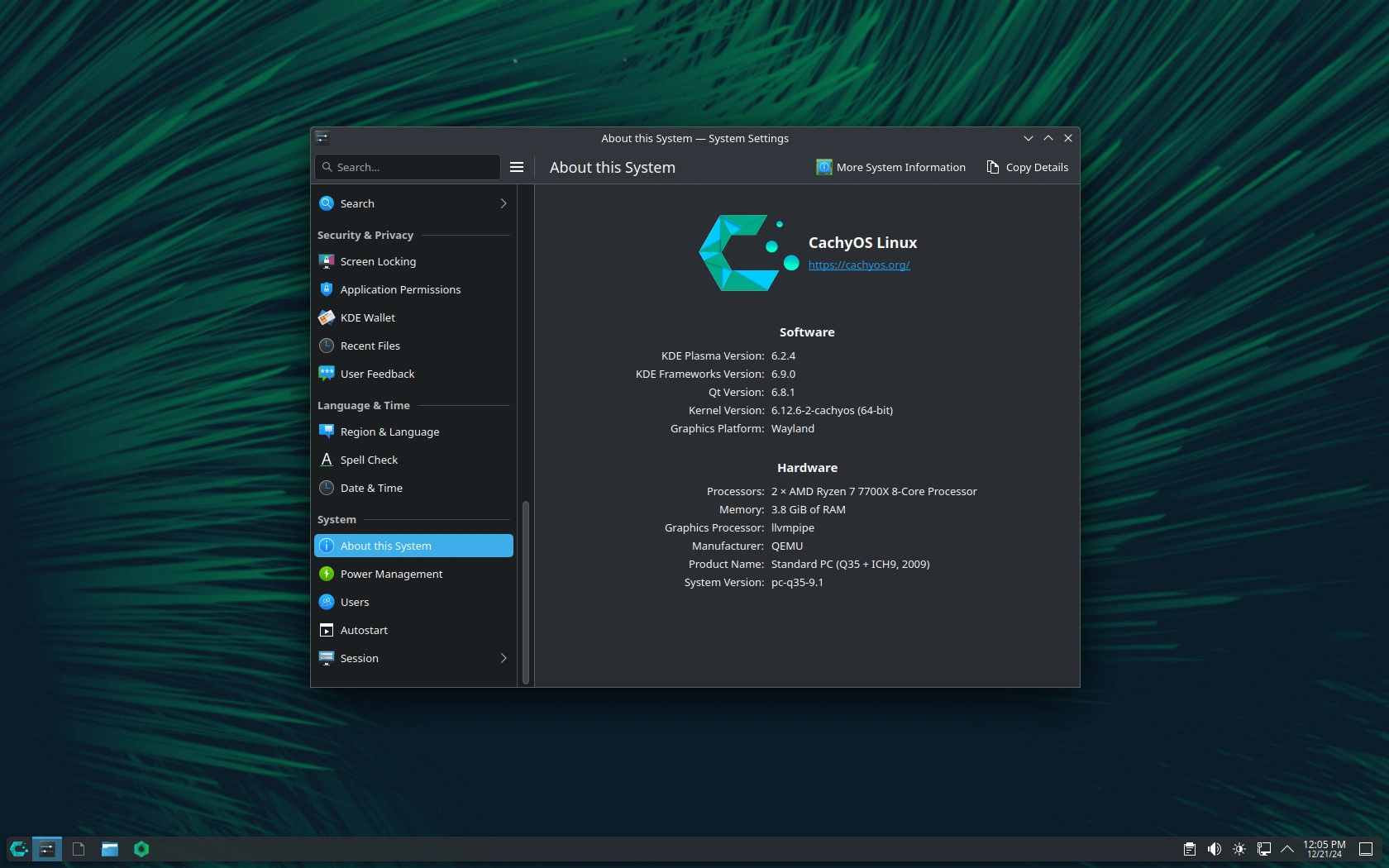Click the CachyOS logo image
The image size is (1389, 868).
click(749, 253)
